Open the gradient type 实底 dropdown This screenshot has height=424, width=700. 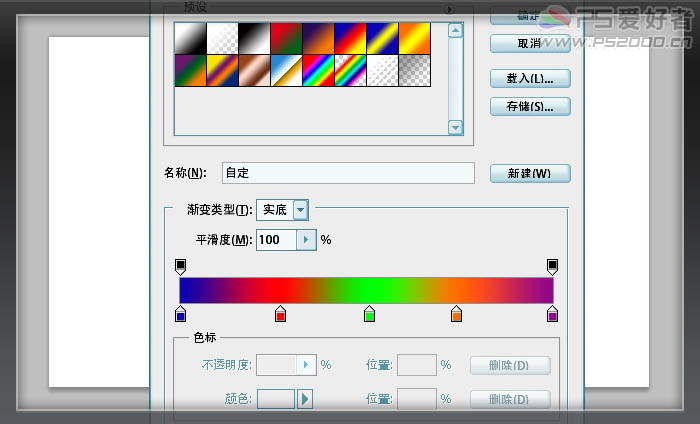(300, 210)
